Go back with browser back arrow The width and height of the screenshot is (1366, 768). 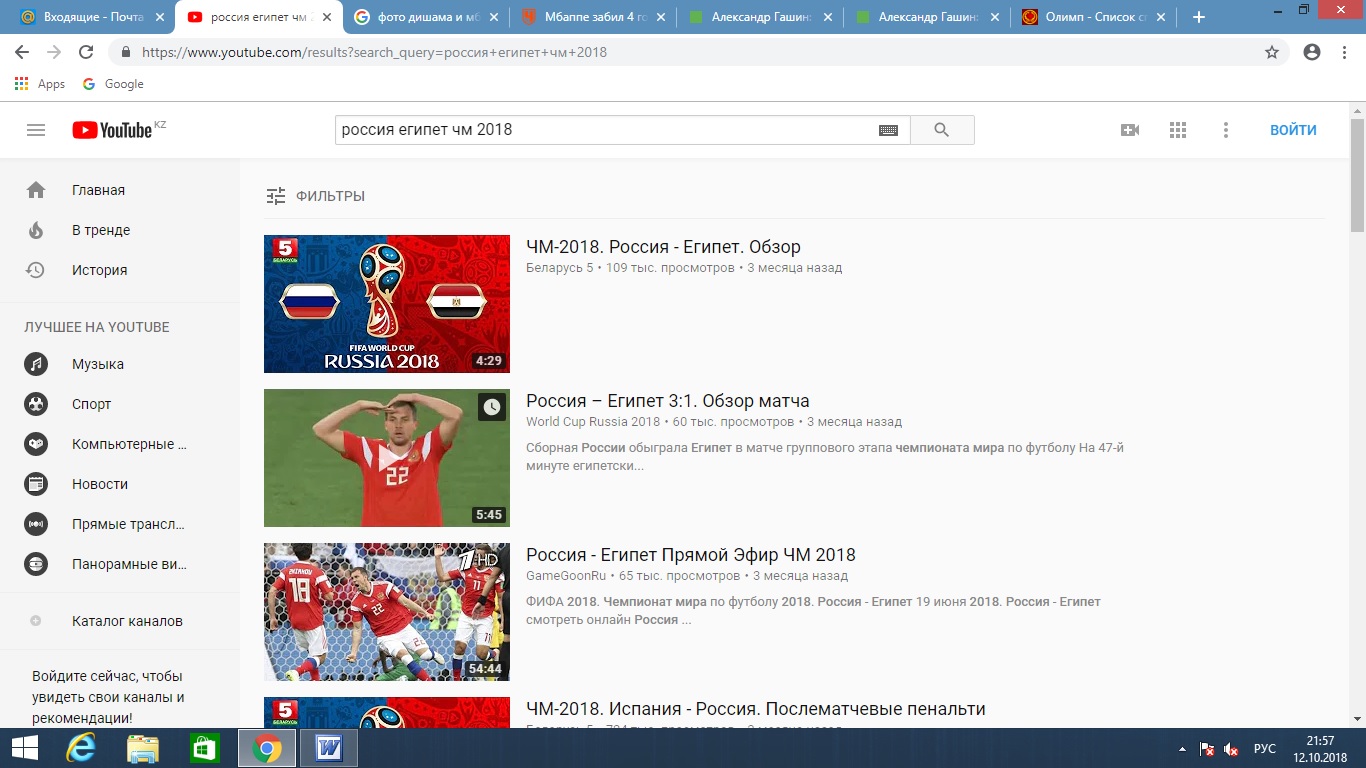(x=22, y=52)
